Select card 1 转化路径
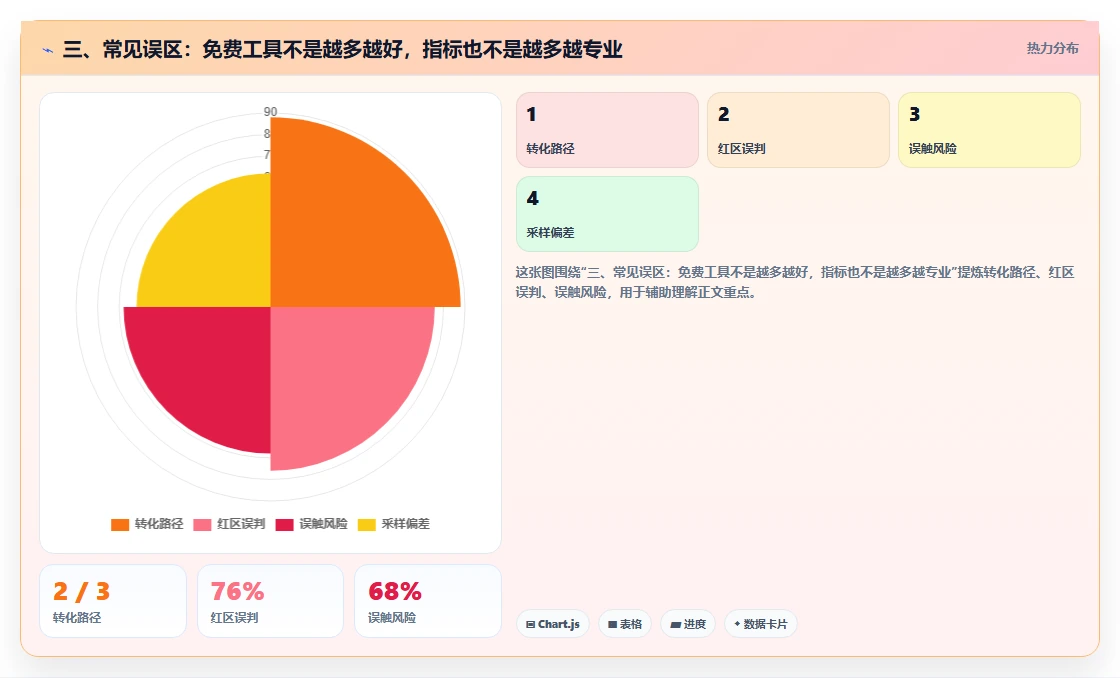The width and height of the screenshot is (1120, 678). tap(607, 130)
